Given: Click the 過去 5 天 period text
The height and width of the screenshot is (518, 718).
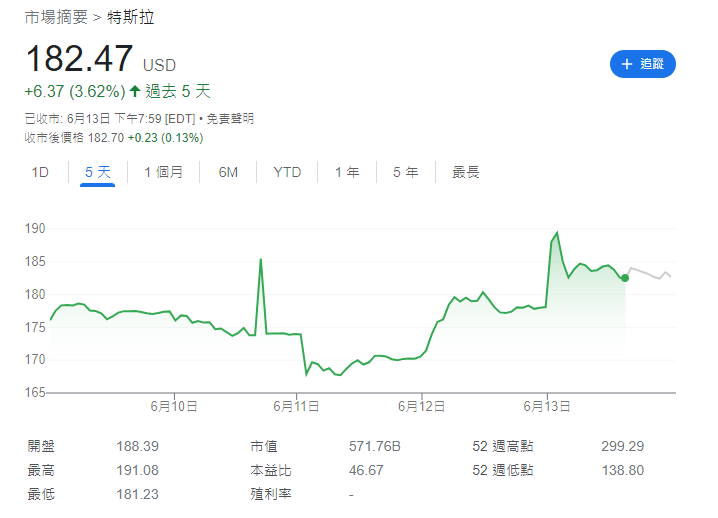Looking at the screenshot, I should (x=178, y=91).
